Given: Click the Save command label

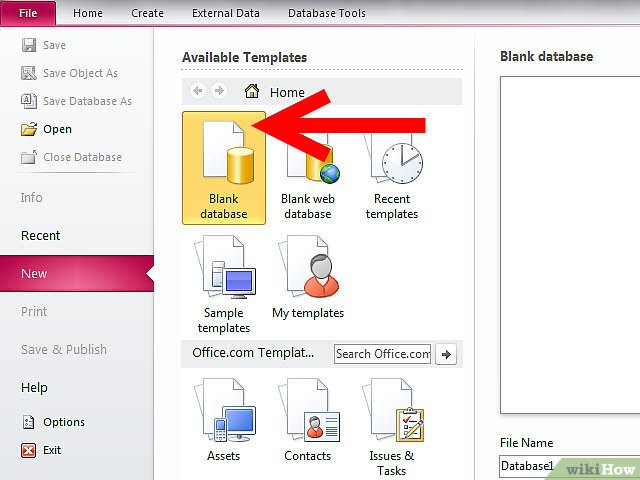Looking at the screenshot, I should click(54, 45).
